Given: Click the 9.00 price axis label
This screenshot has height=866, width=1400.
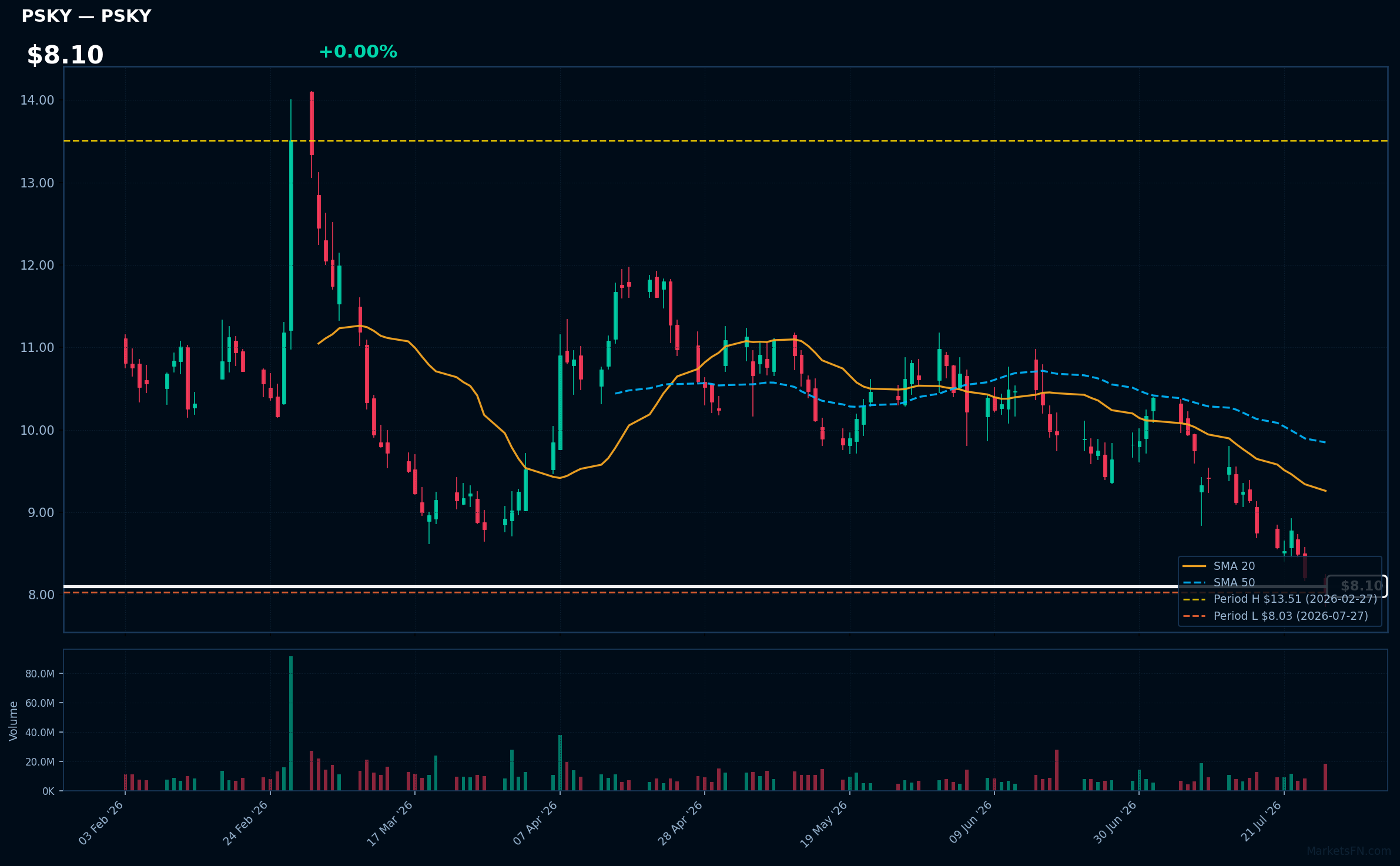Looking at the screenshot, I should [x=41, y=512].
